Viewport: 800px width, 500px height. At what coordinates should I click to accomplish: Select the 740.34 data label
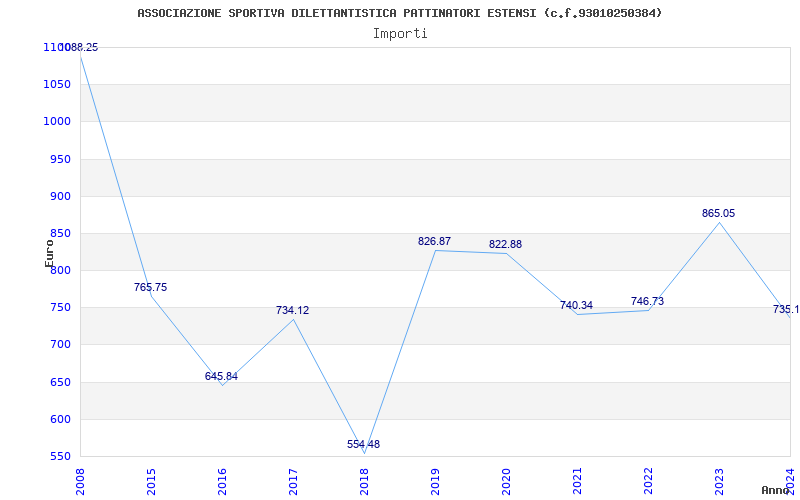(577, 306)
